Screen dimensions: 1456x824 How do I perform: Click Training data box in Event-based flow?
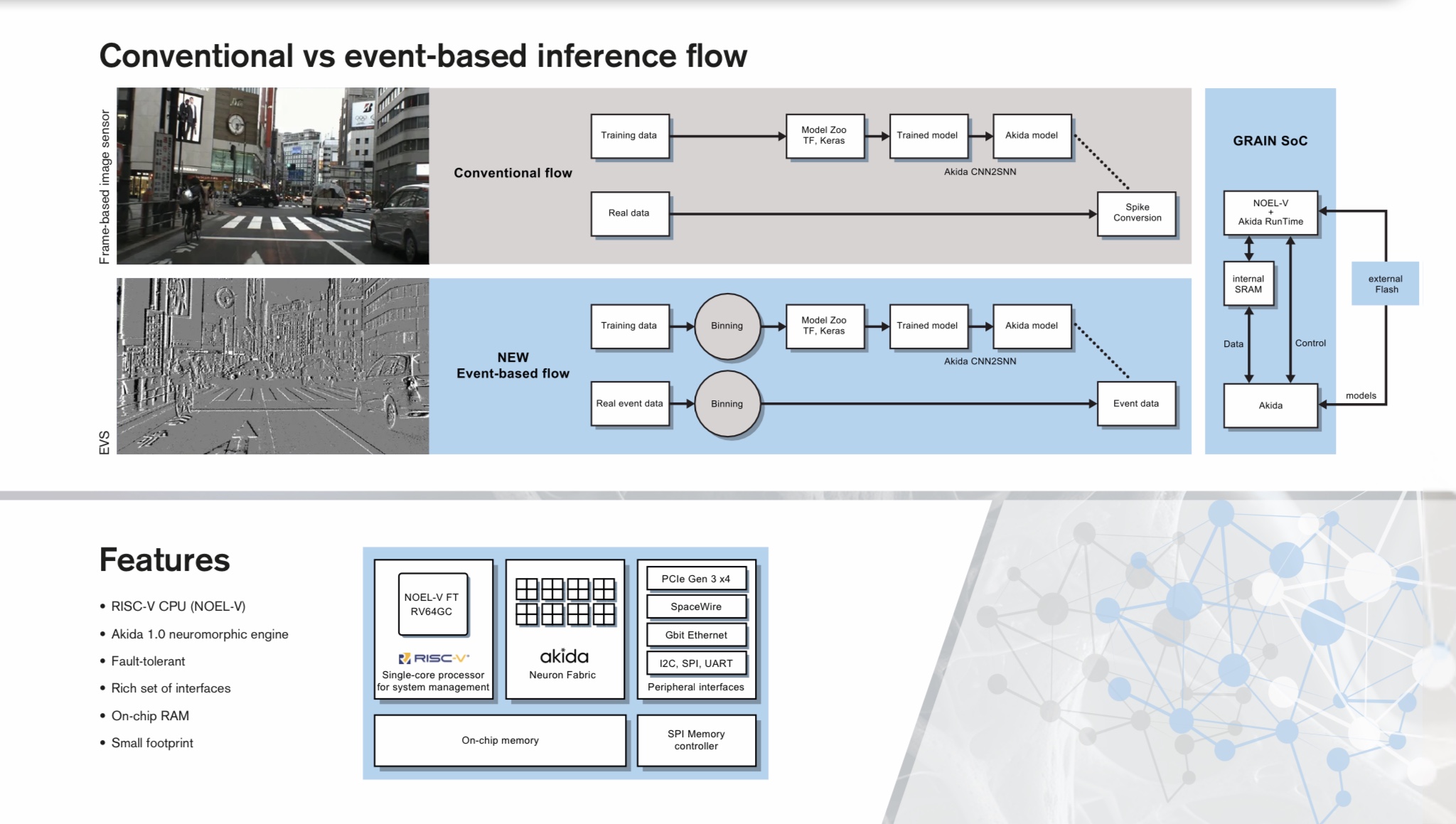click(630, 326)
